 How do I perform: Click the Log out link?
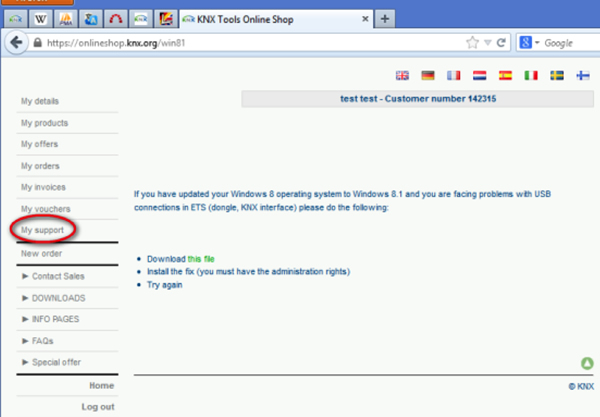(x=98, y=407)
